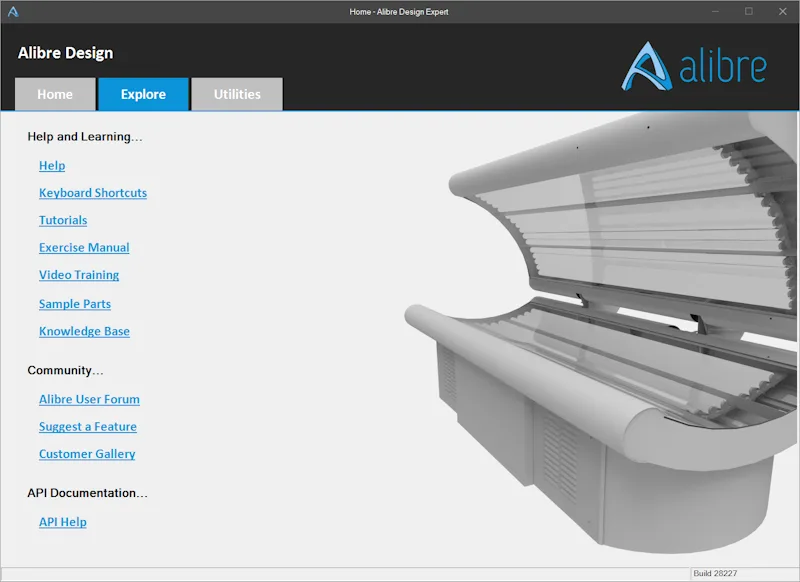
Task: Select the Explore tab
Action: point(143,94)
